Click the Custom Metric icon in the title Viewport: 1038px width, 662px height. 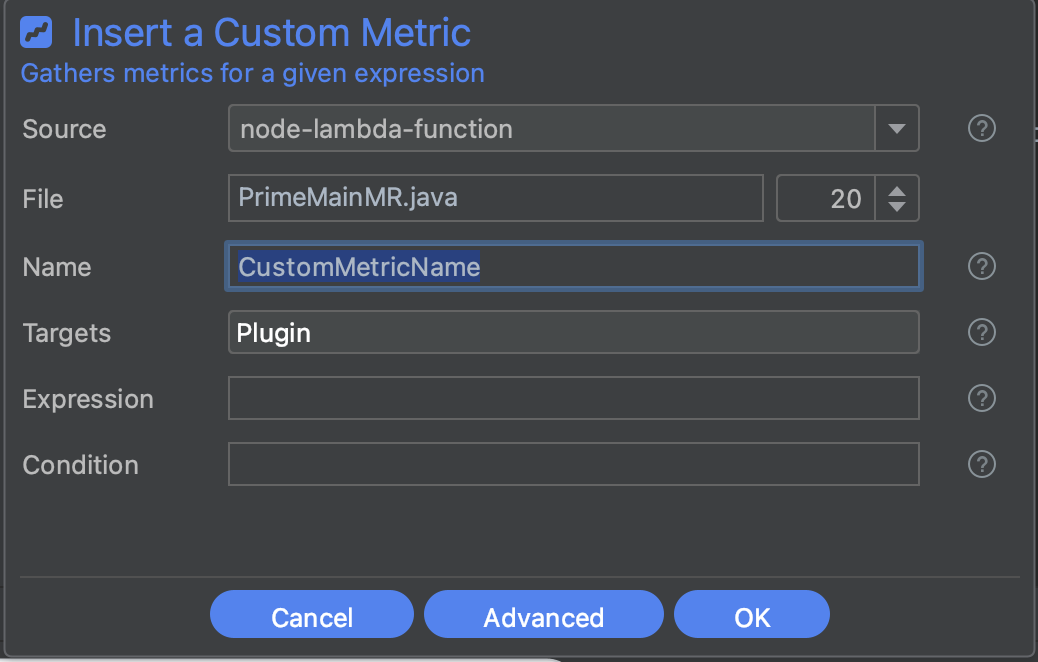(36, 34)
